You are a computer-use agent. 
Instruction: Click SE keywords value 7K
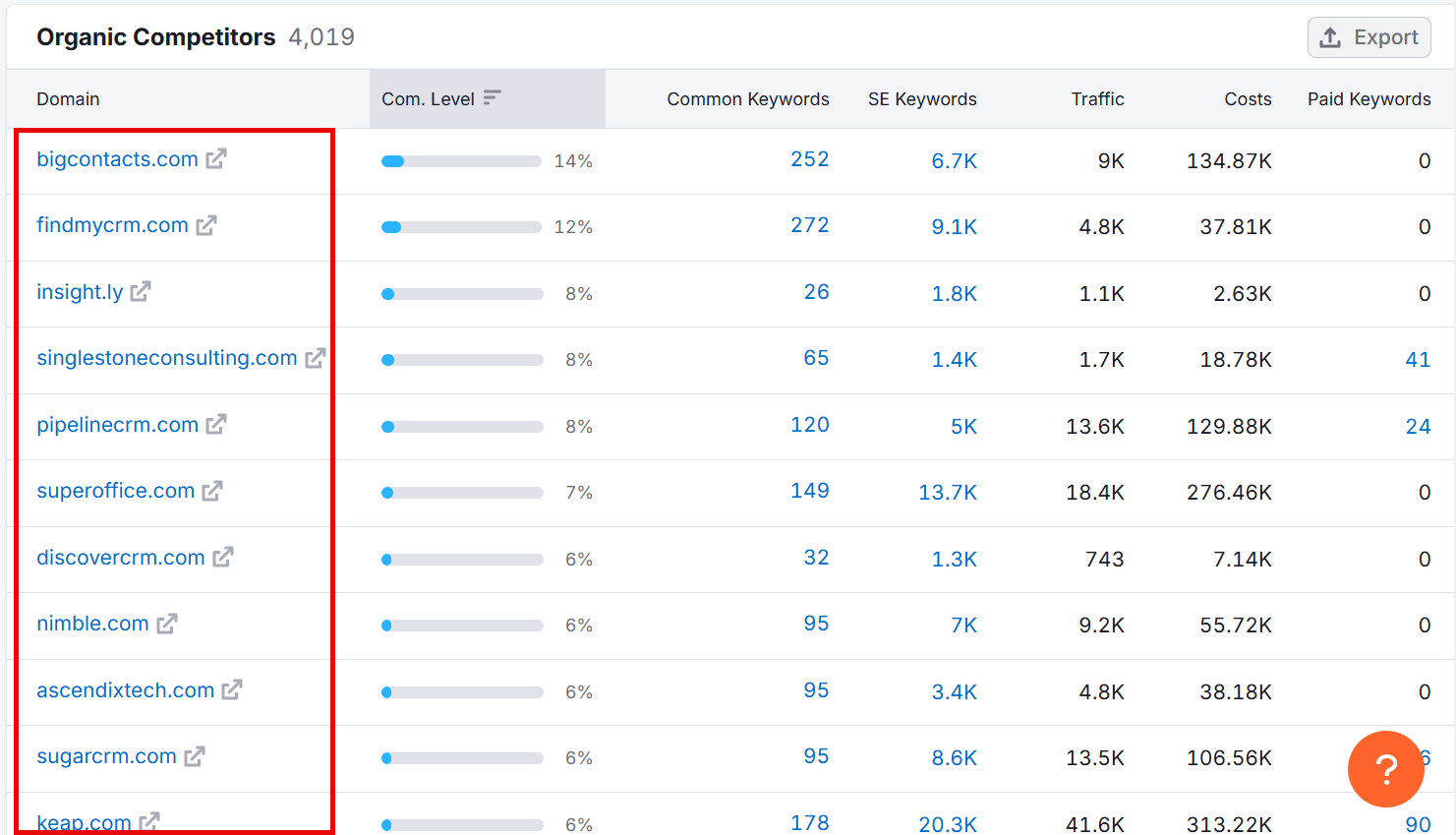[x=963, y=626]
